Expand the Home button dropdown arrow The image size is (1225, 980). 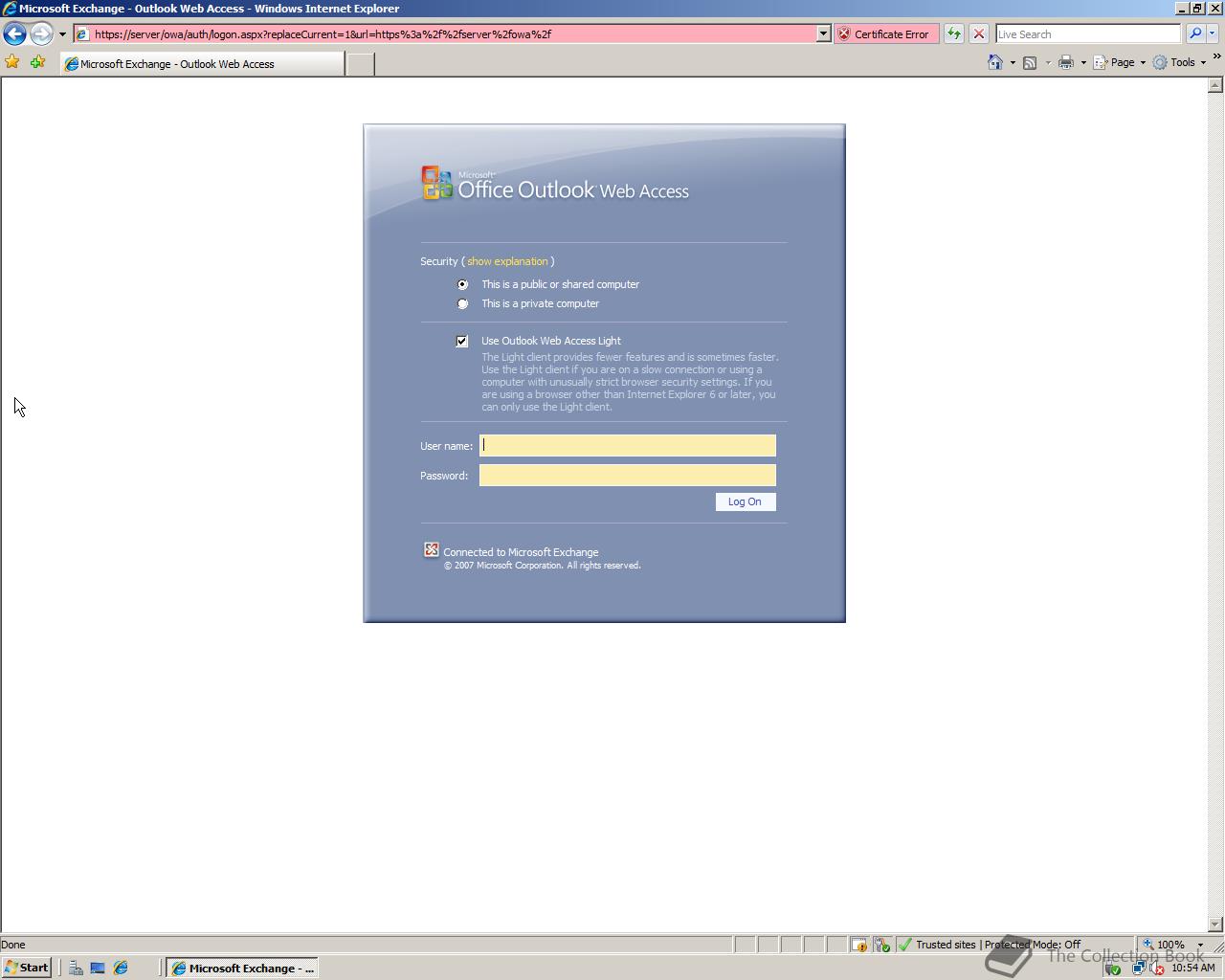tap(1013, 63)
